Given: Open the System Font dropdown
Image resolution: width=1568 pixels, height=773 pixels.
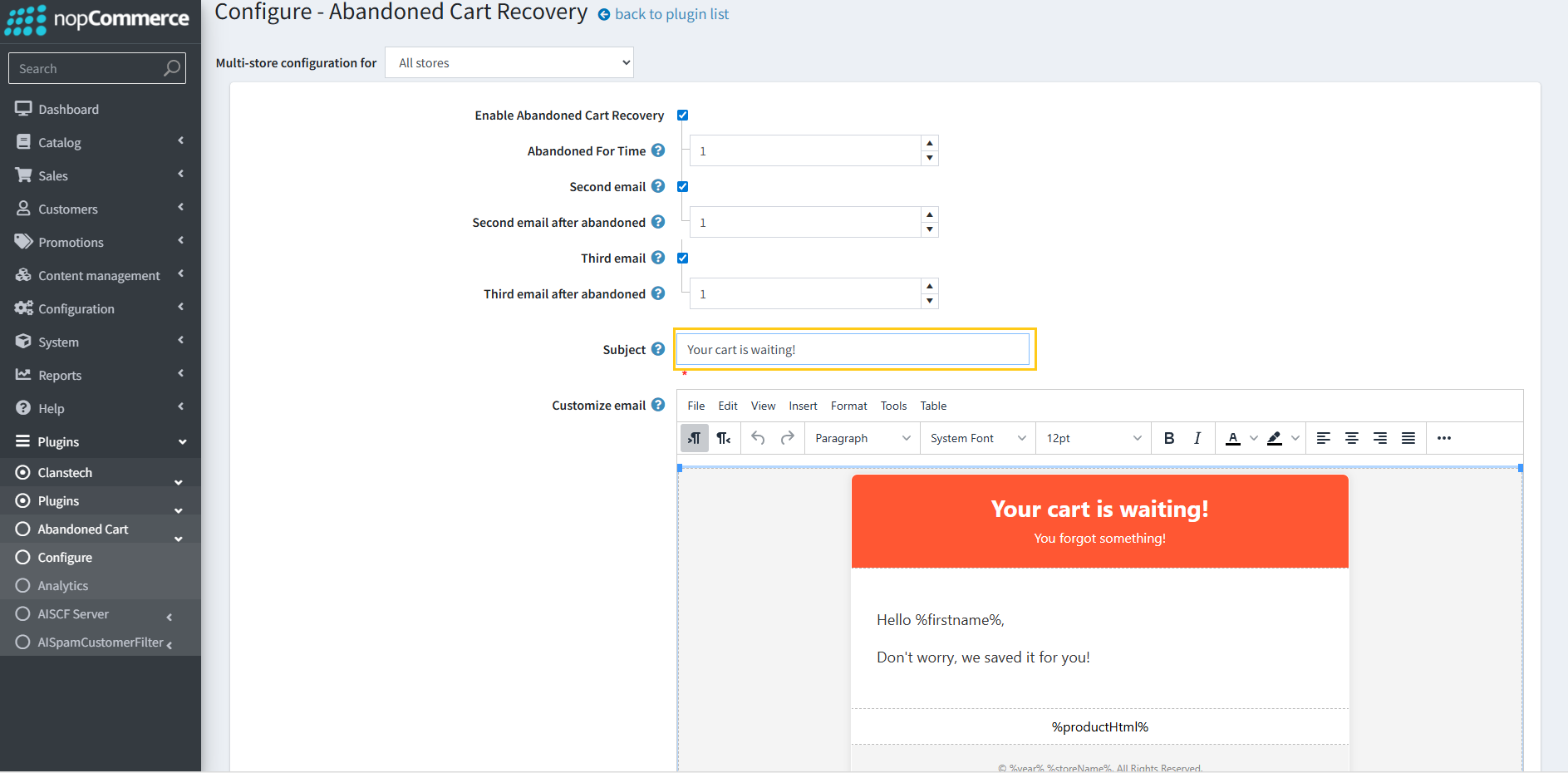Looking at the screenshot, I should click(977, 438).
